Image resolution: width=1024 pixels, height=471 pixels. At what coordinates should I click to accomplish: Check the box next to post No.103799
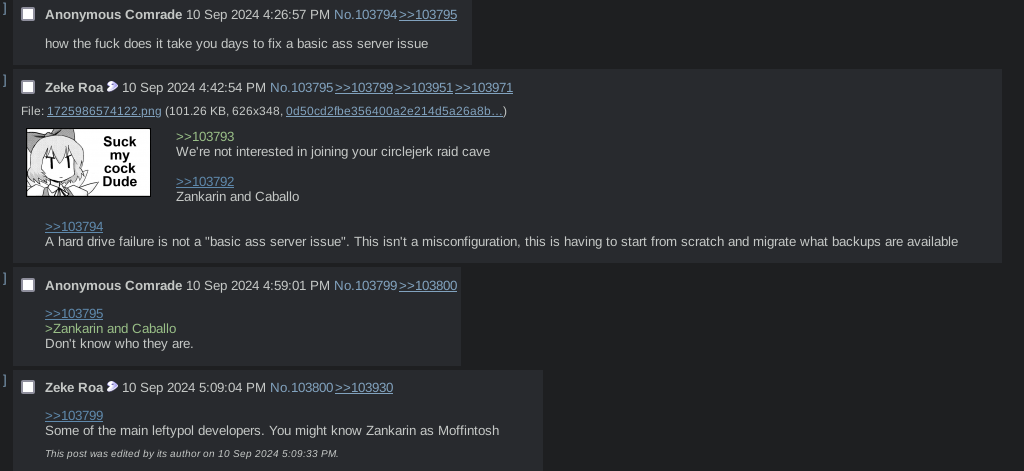(28, 286)
